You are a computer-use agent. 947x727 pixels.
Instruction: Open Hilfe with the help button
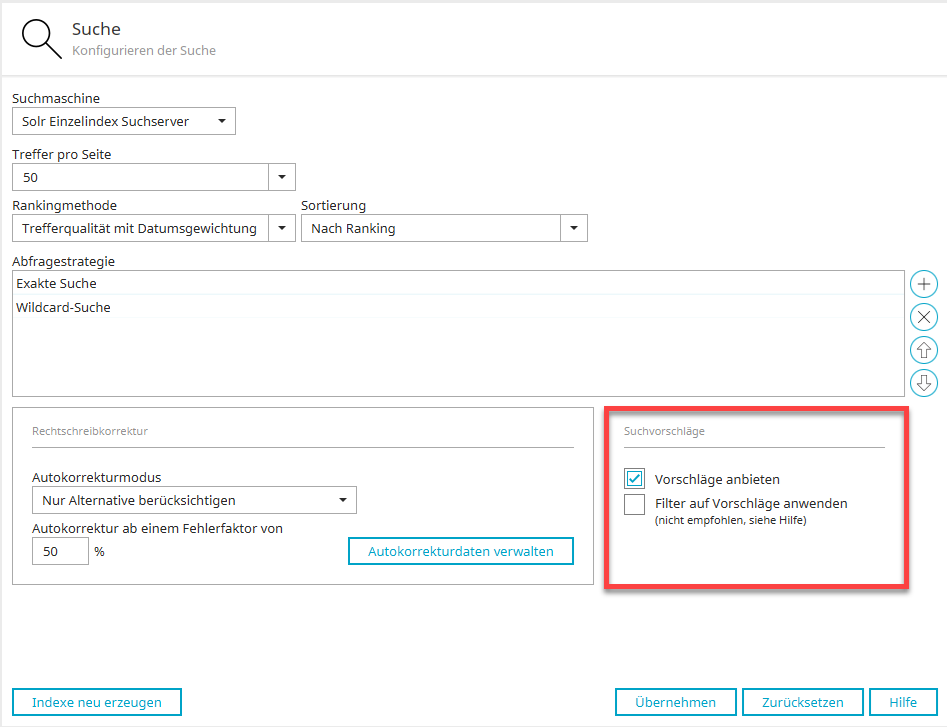902,702
